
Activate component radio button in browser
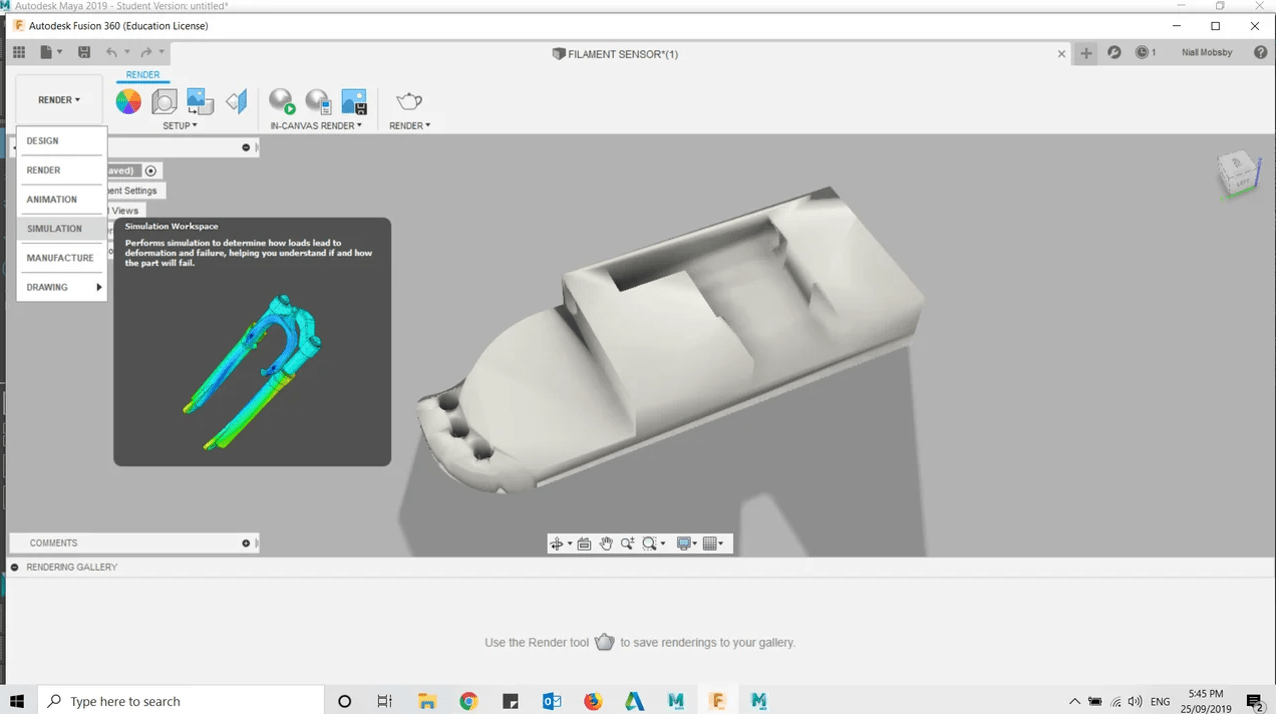pos(151,171)
